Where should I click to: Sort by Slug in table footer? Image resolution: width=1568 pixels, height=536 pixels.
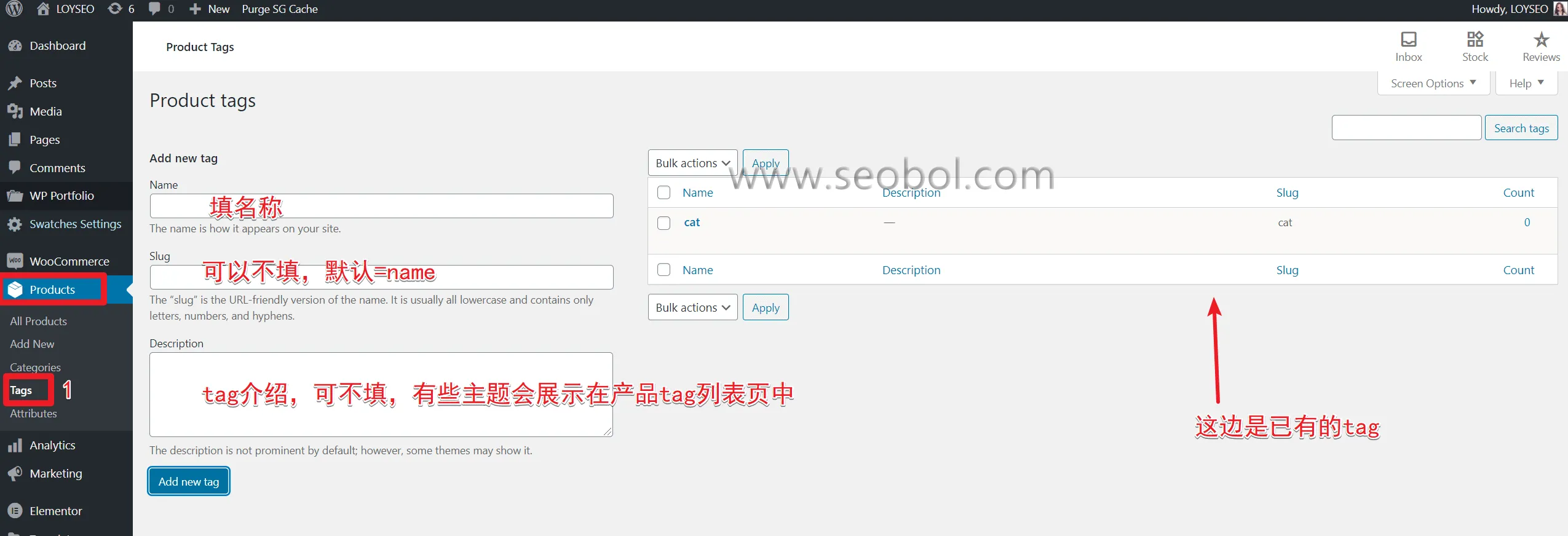click(x=1287, y=270)
